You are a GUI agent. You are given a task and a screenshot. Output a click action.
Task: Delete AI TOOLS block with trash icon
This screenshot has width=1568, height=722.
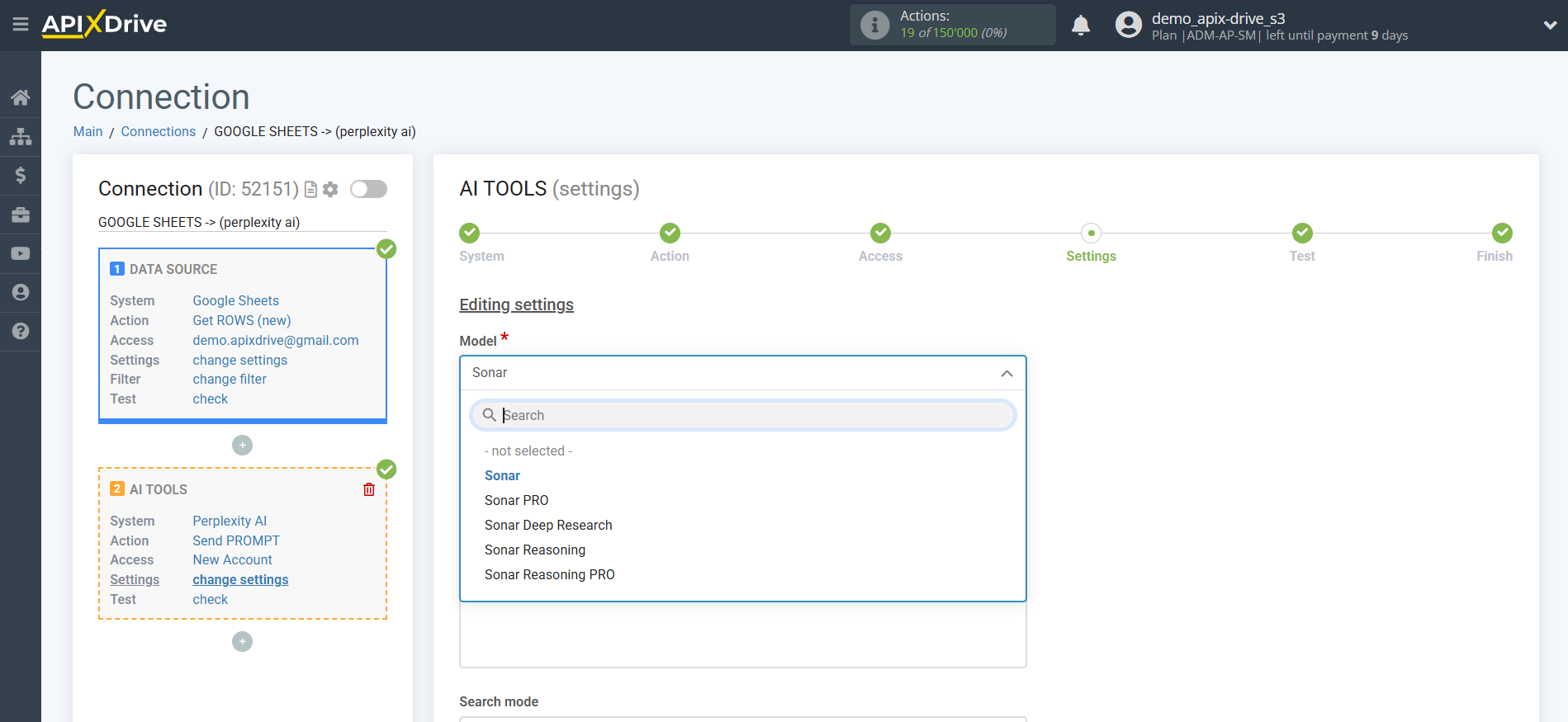coord(369,489)
